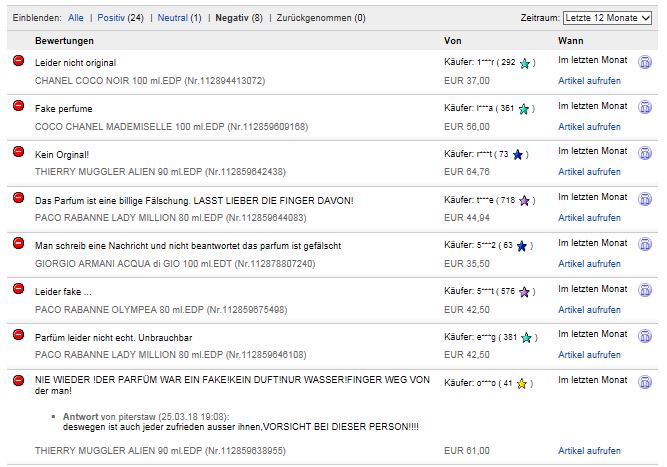Click item text 'PACO RABANNE OLYMPEA 80 ml.EDP'
This screenshot has height=467, width=667.
click(x=119, y=310)
